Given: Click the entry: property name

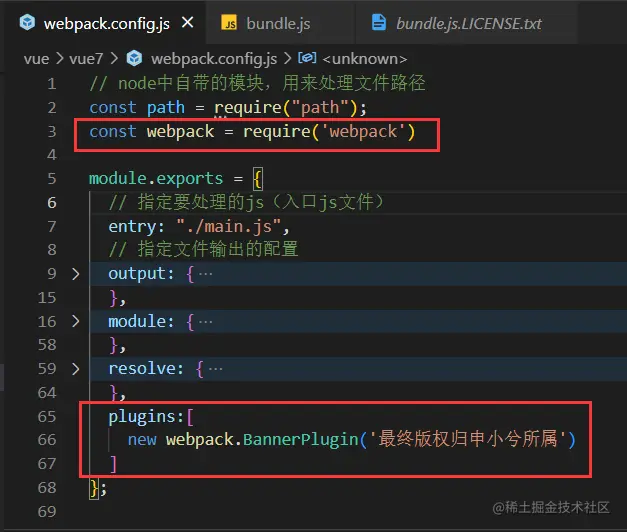Looking at the screenshot, I should click(x=136, y=227).
